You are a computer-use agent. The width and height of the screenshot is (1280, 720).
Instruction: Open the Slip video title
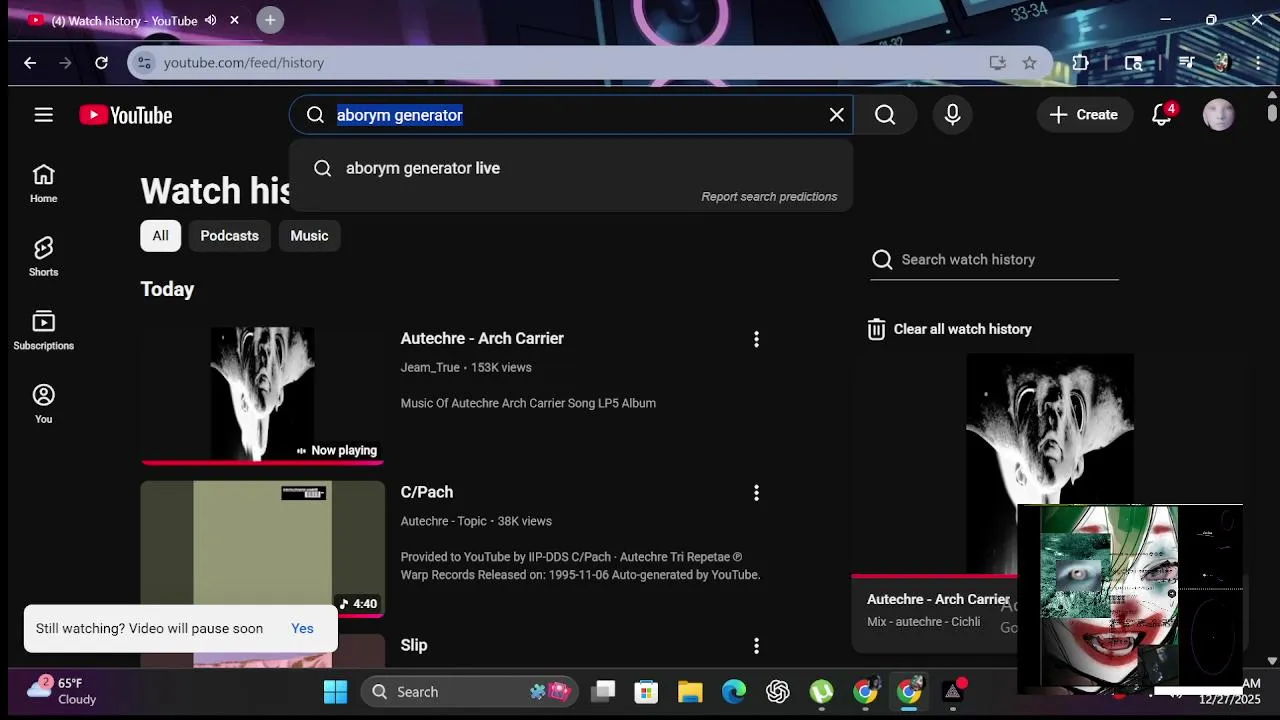coord(414,645)
